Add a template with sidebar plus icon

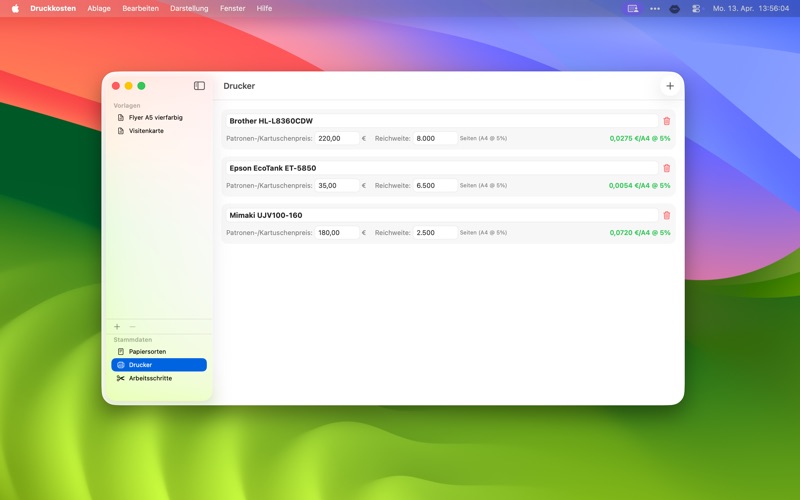pos(117,327)
